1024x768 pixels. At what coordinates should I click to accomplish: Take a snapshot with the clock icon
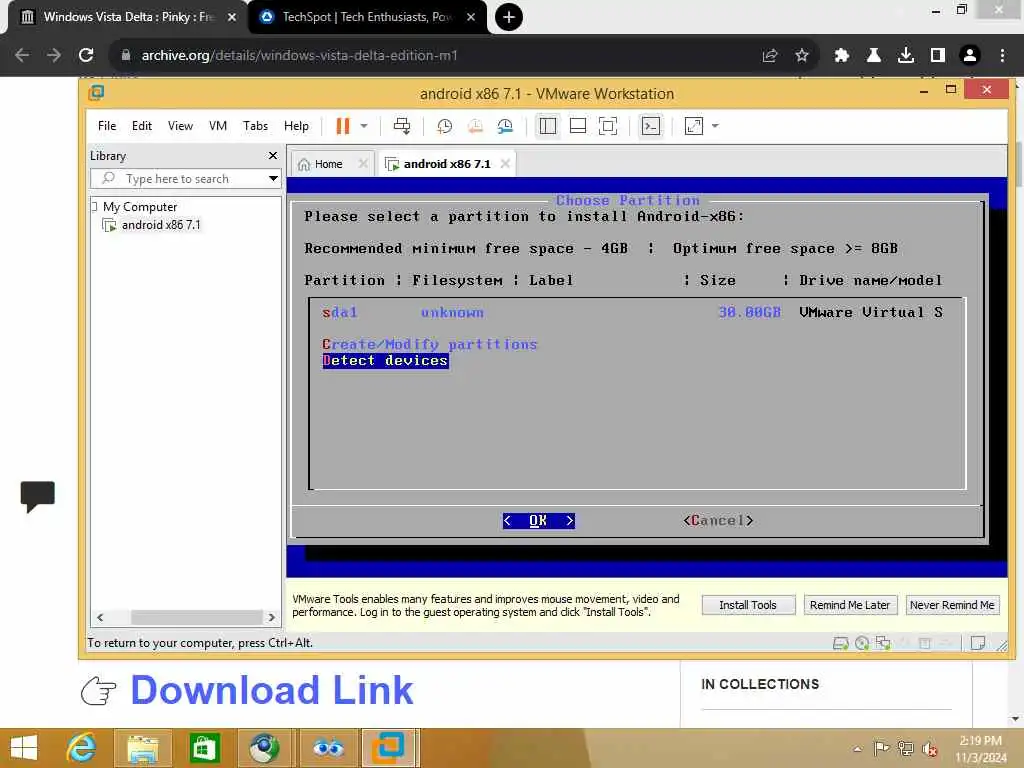pos(444,126)
